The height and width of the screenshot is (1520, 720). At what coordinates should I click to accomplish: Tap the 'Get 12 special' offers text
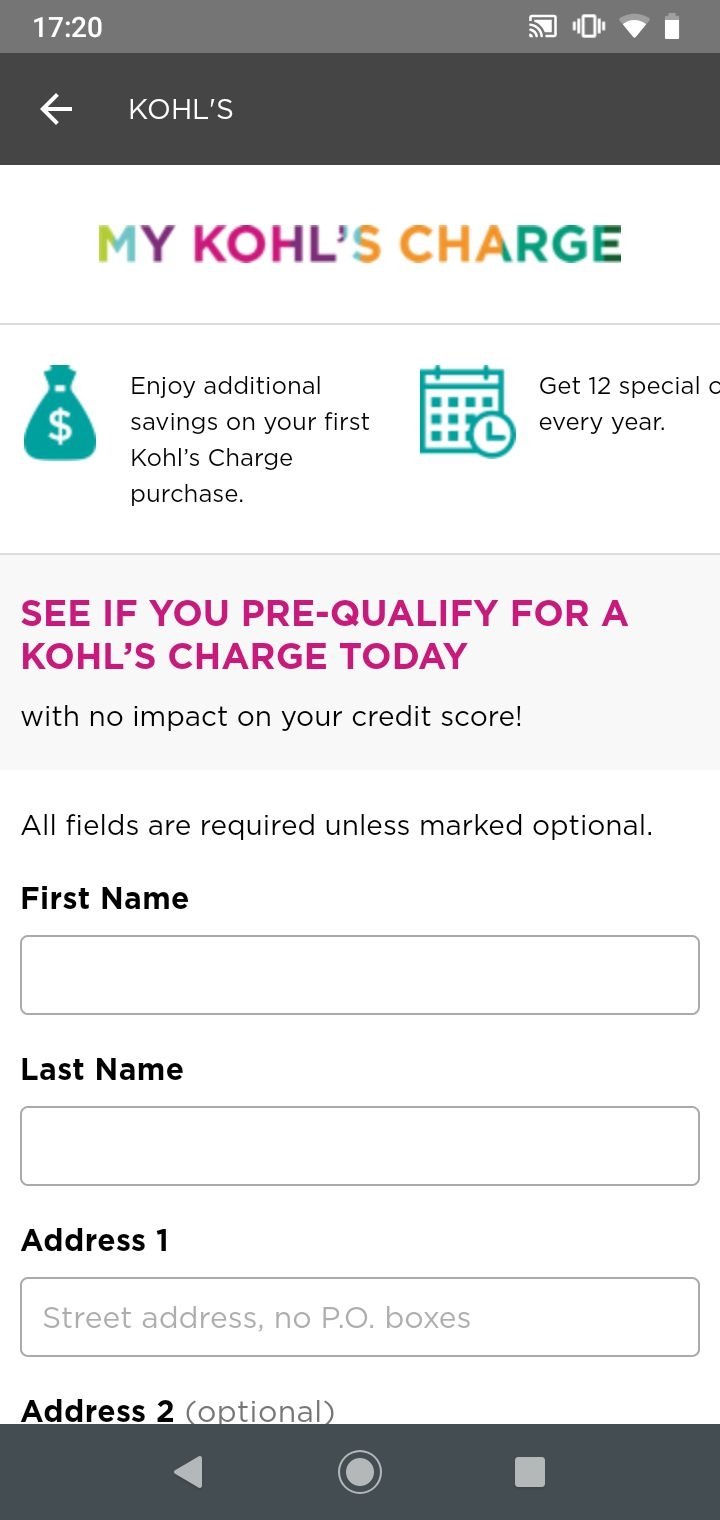pyautogui.click(x=629, y=404)
